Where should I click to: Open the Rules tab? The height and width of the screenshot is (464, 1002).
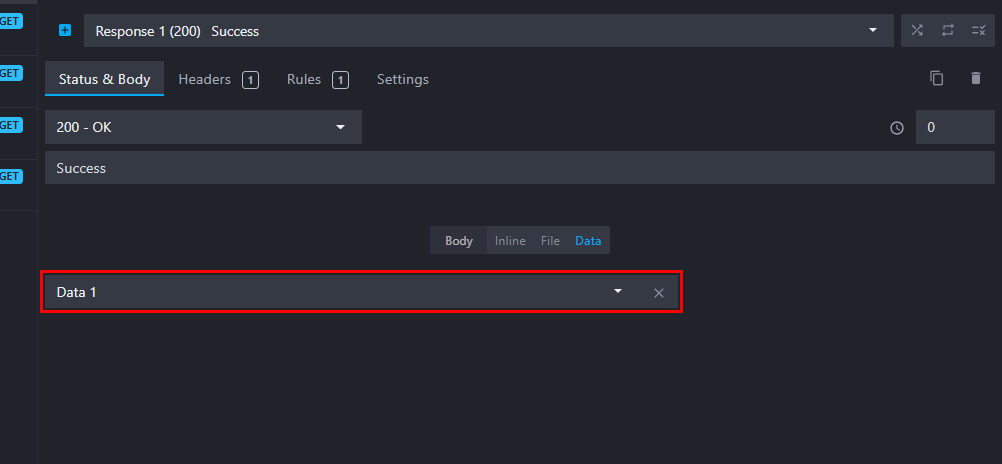316,79
